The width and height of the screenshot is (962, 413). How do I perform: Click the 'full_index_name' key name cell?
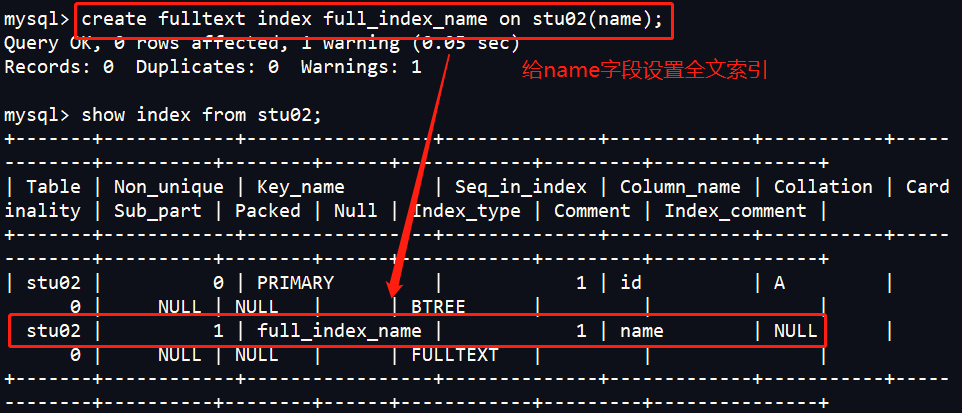click(339, 331)
